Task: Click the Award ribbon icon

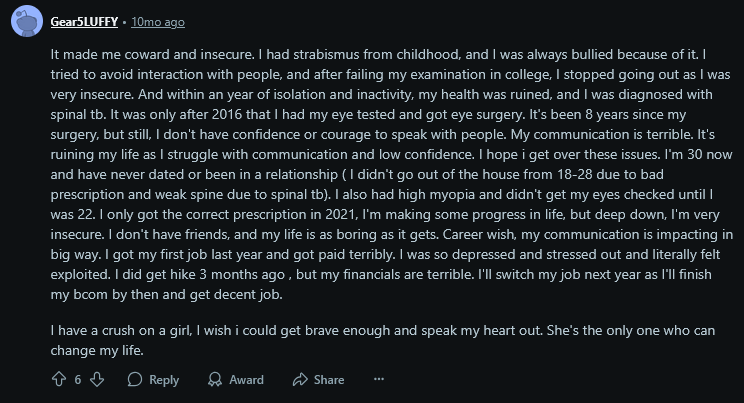Action: click(215, 379)
